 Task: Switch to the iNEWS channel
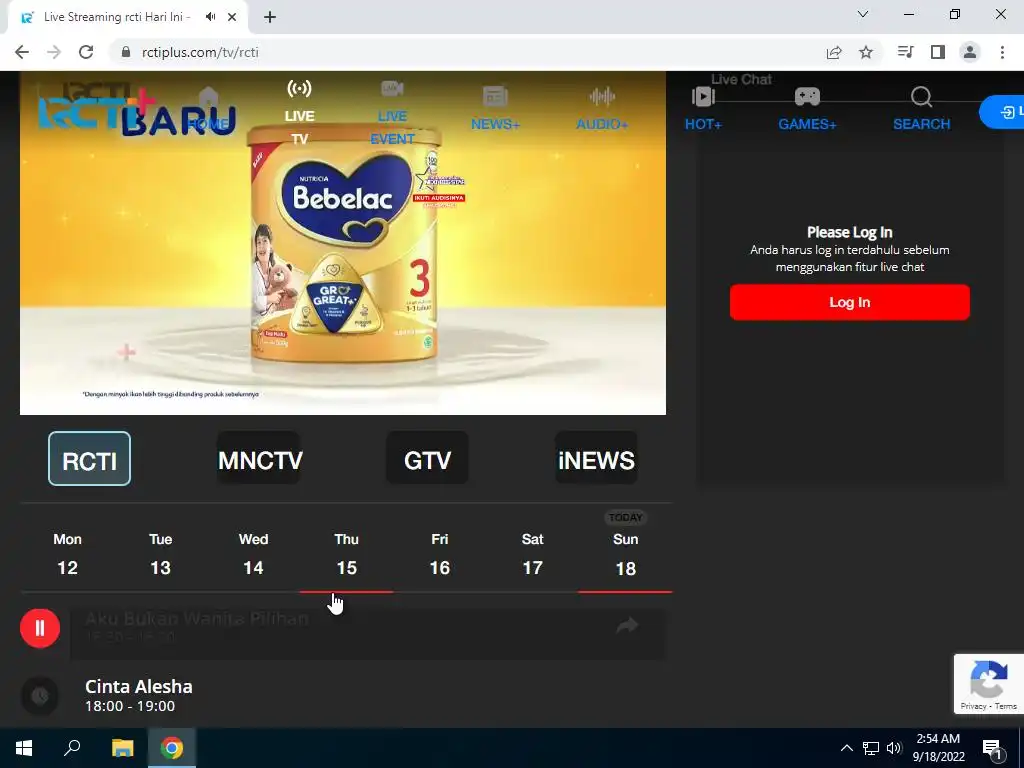point(596,458)
